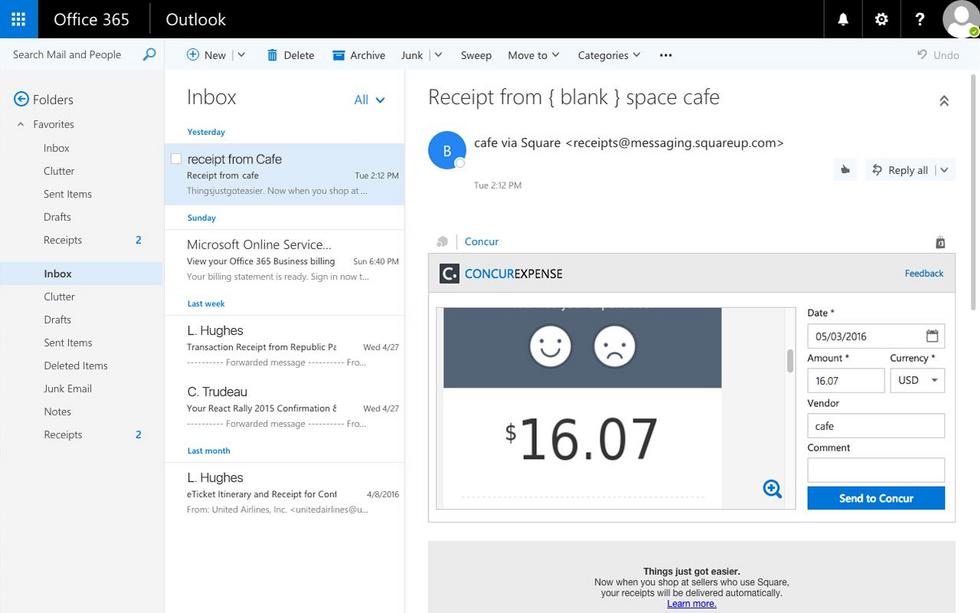
Task: Click the Send to Concur button
Action: pos(876,498)
